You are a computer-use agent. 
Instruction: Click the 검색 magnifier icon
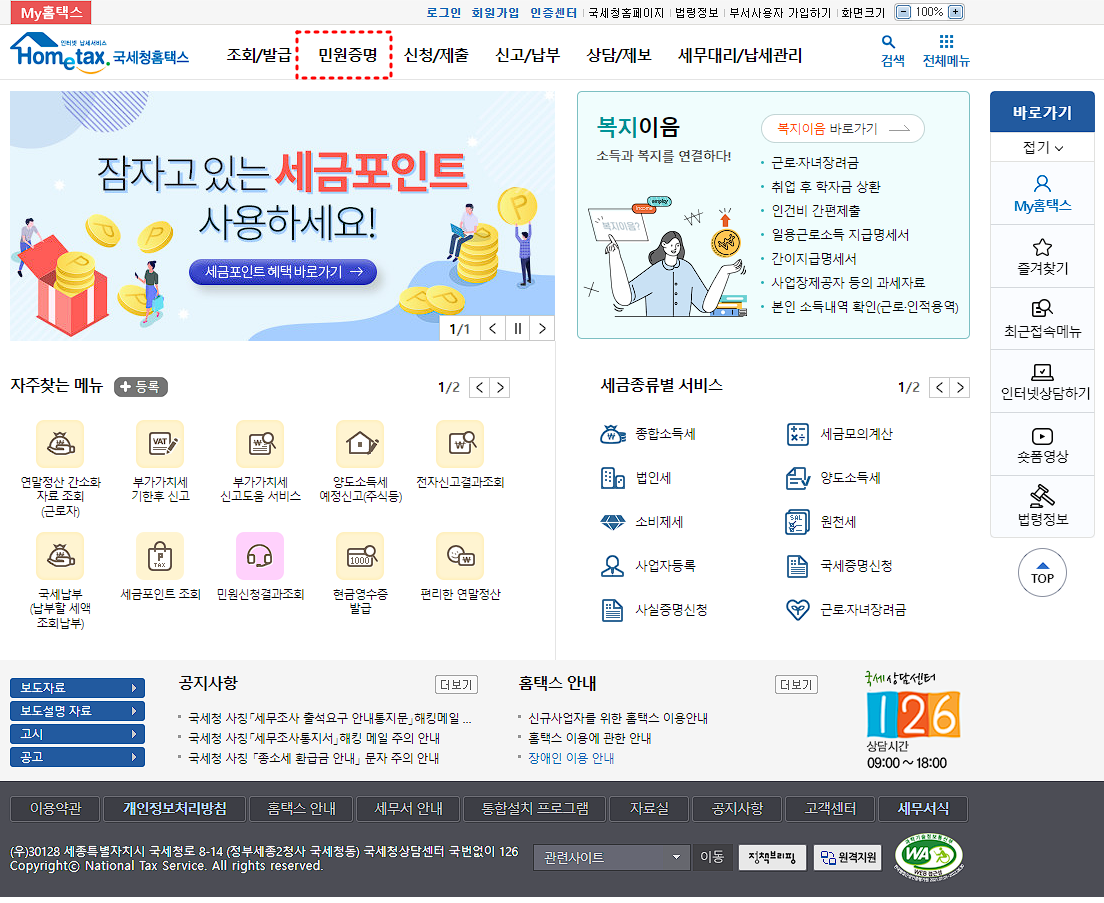890,44
